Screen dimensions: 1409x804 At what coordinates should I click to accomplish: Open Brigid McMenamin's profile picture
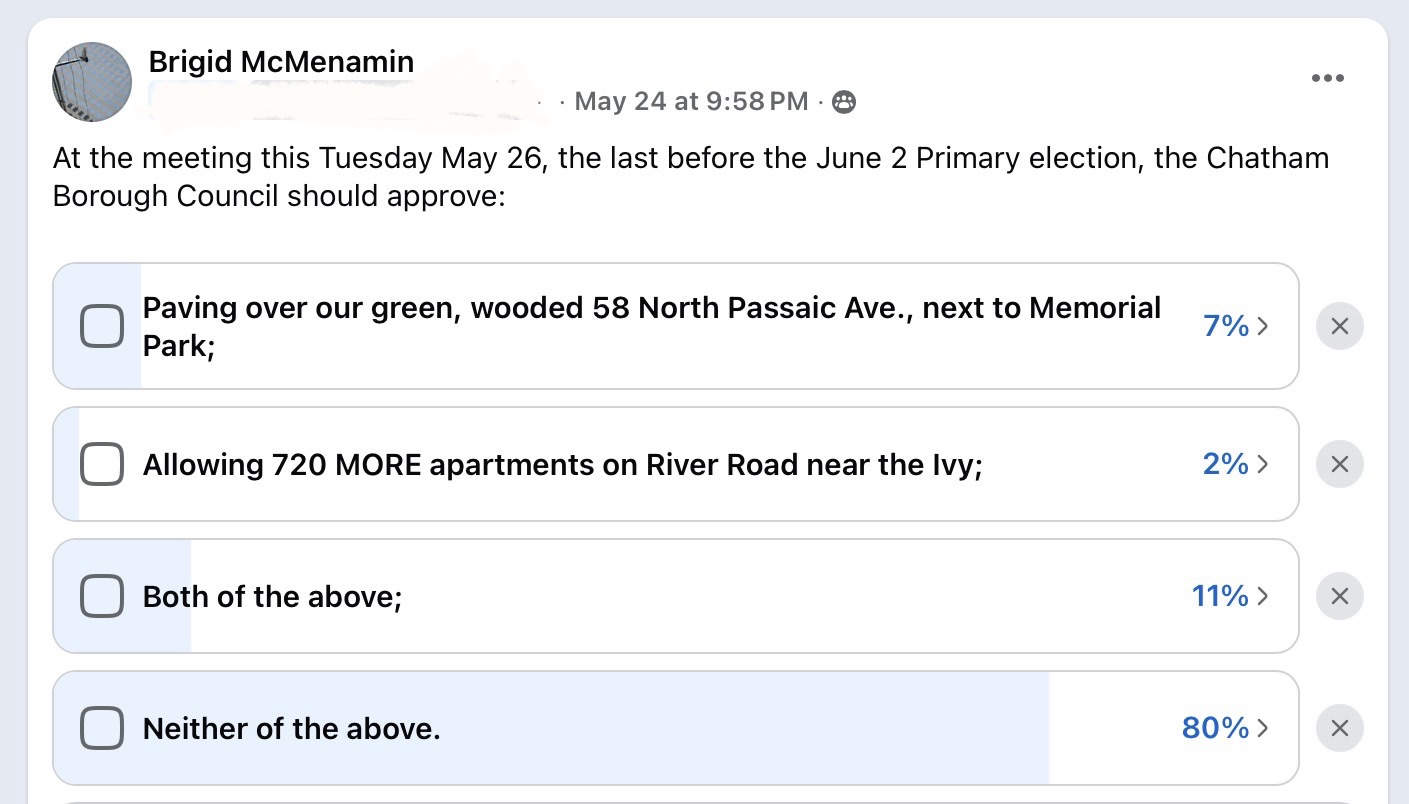click(x=92, y=82)
